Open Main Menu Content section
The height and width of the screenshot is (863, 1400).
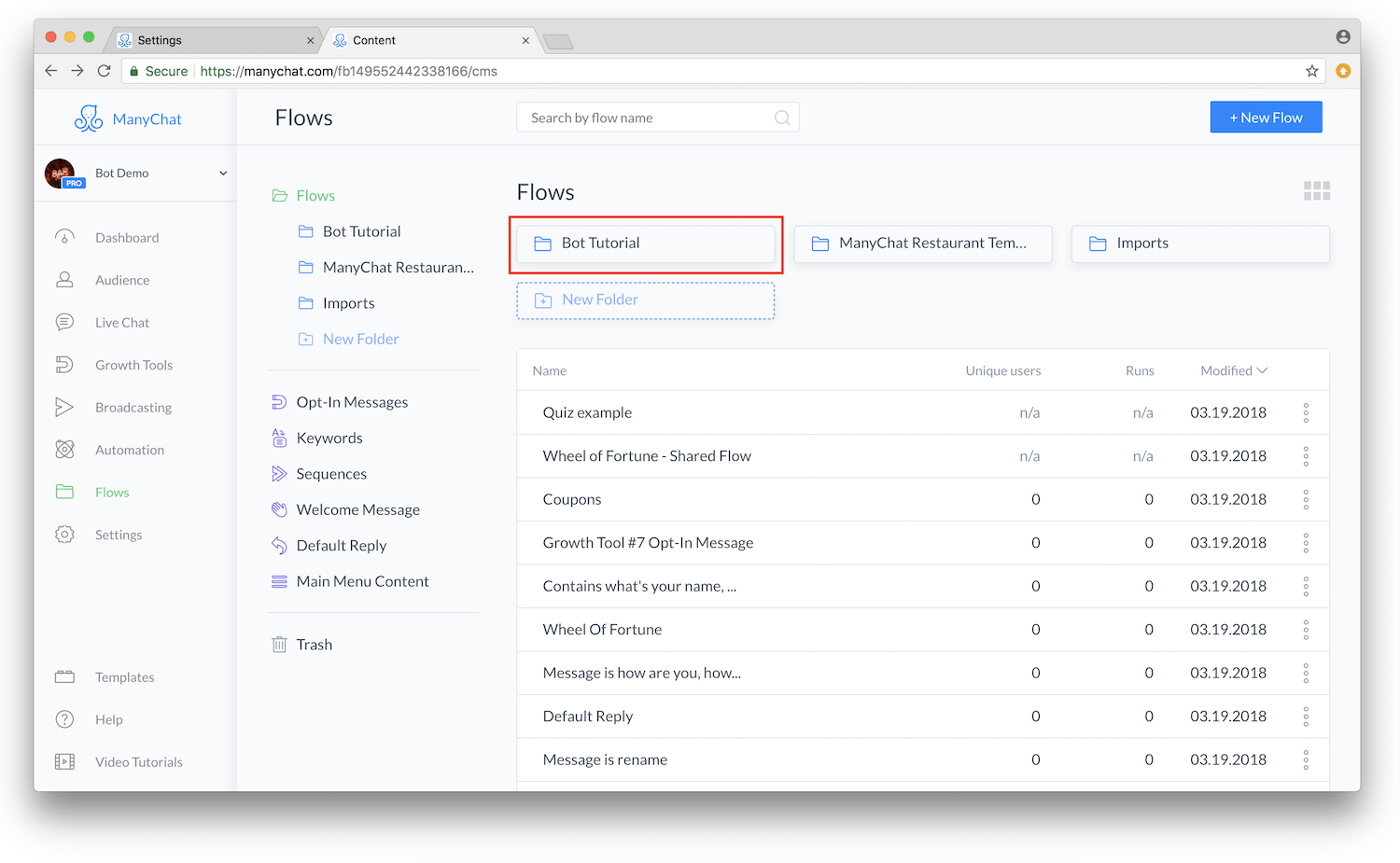(362, 581)
